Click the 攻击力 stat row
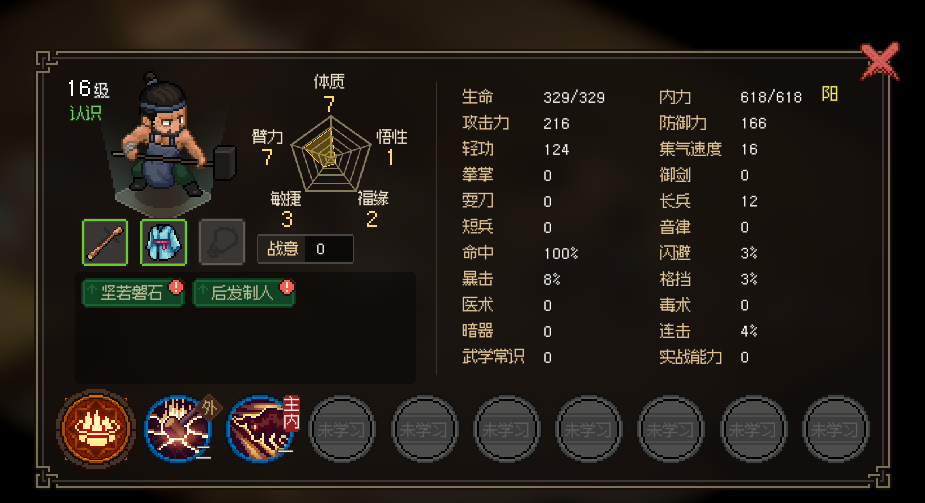Viewport: 925px width, 503px height. (516, 123)
